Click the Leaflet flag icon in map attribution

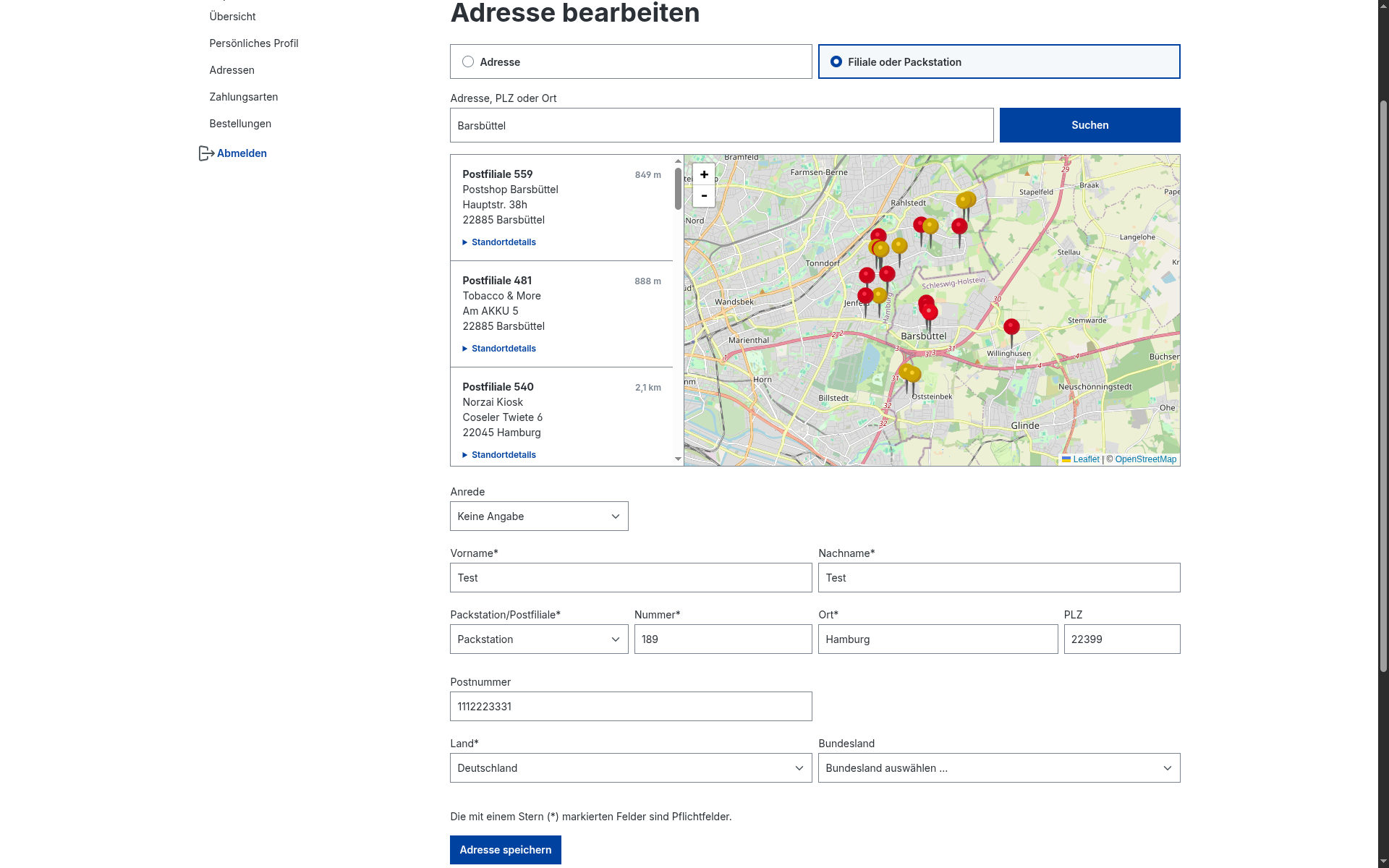tap(1066, 459)
